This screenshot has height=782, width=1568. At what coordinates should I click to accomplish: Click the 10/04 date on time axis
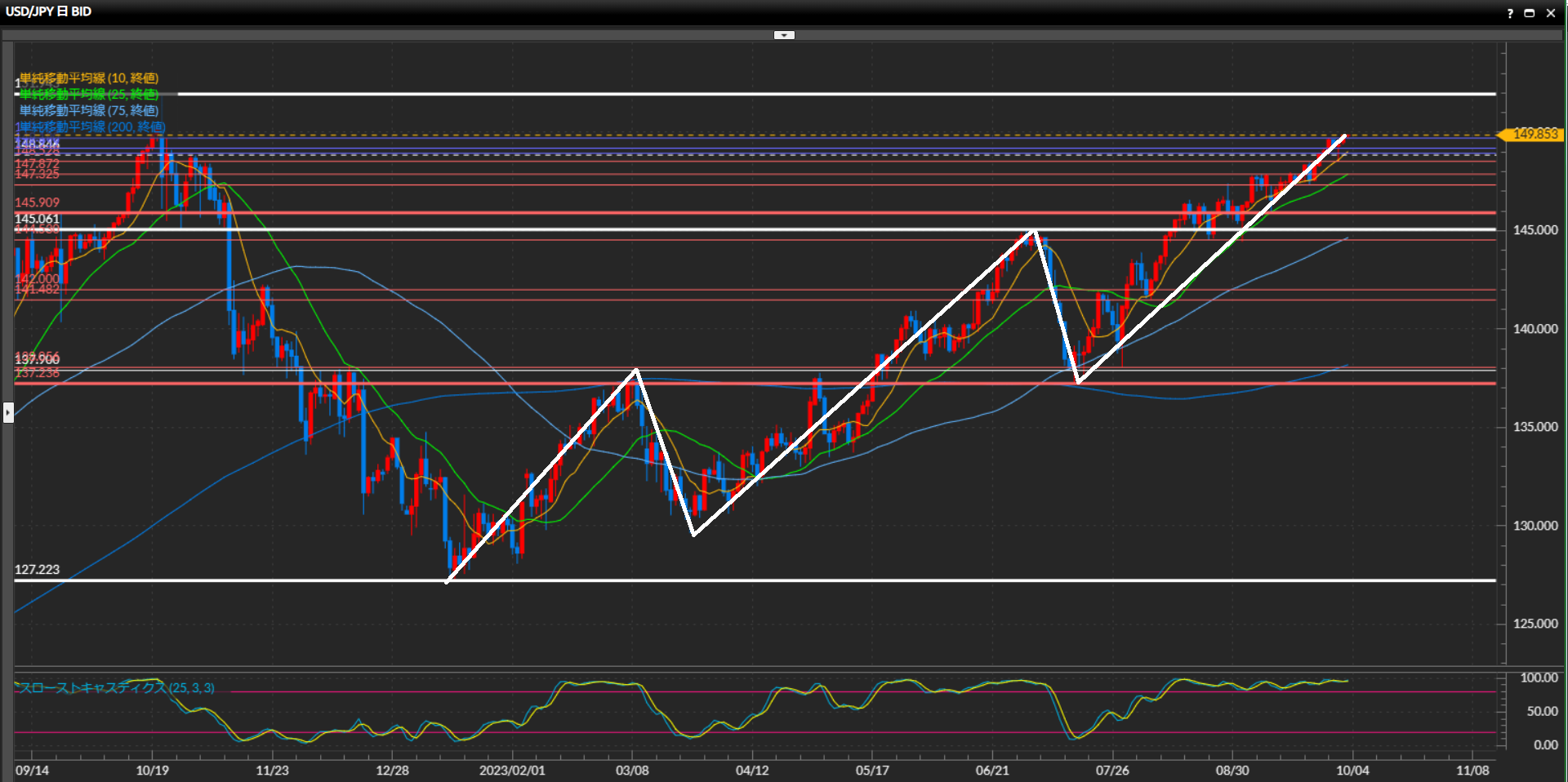click(1352, 770)
